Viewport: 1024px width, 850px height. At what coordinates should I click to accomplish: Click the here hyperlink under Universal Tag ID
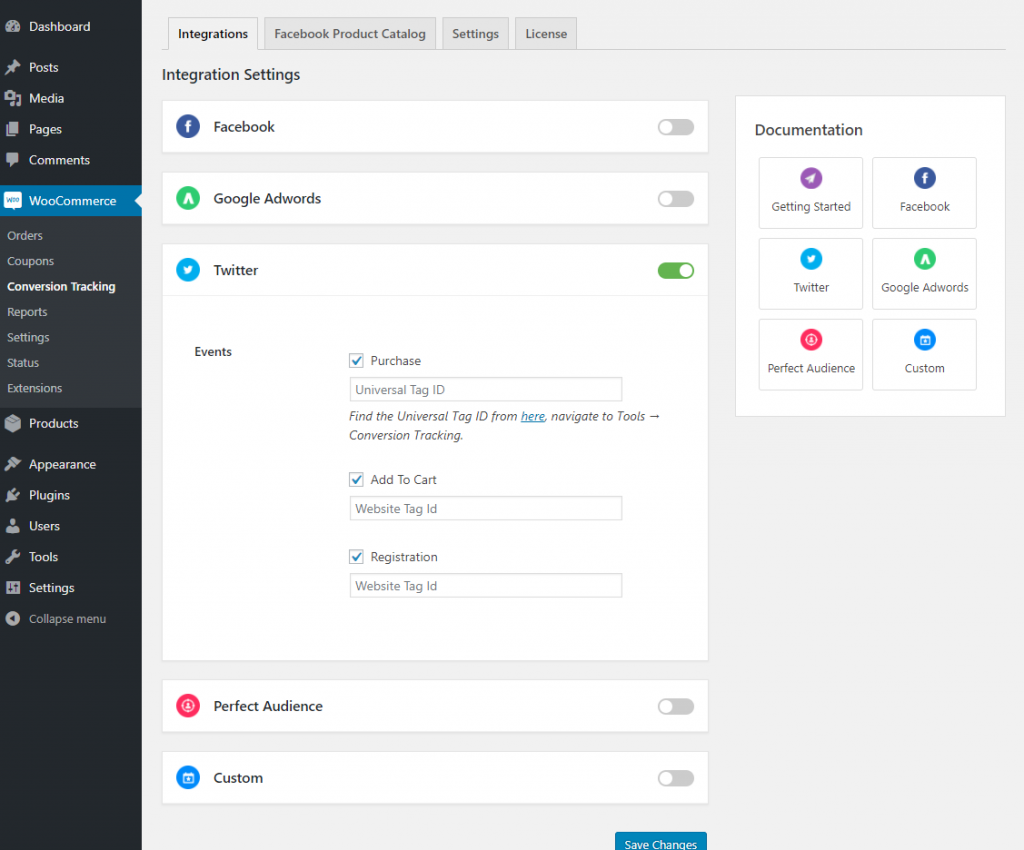pyautogui.click(x=532, y=416)
